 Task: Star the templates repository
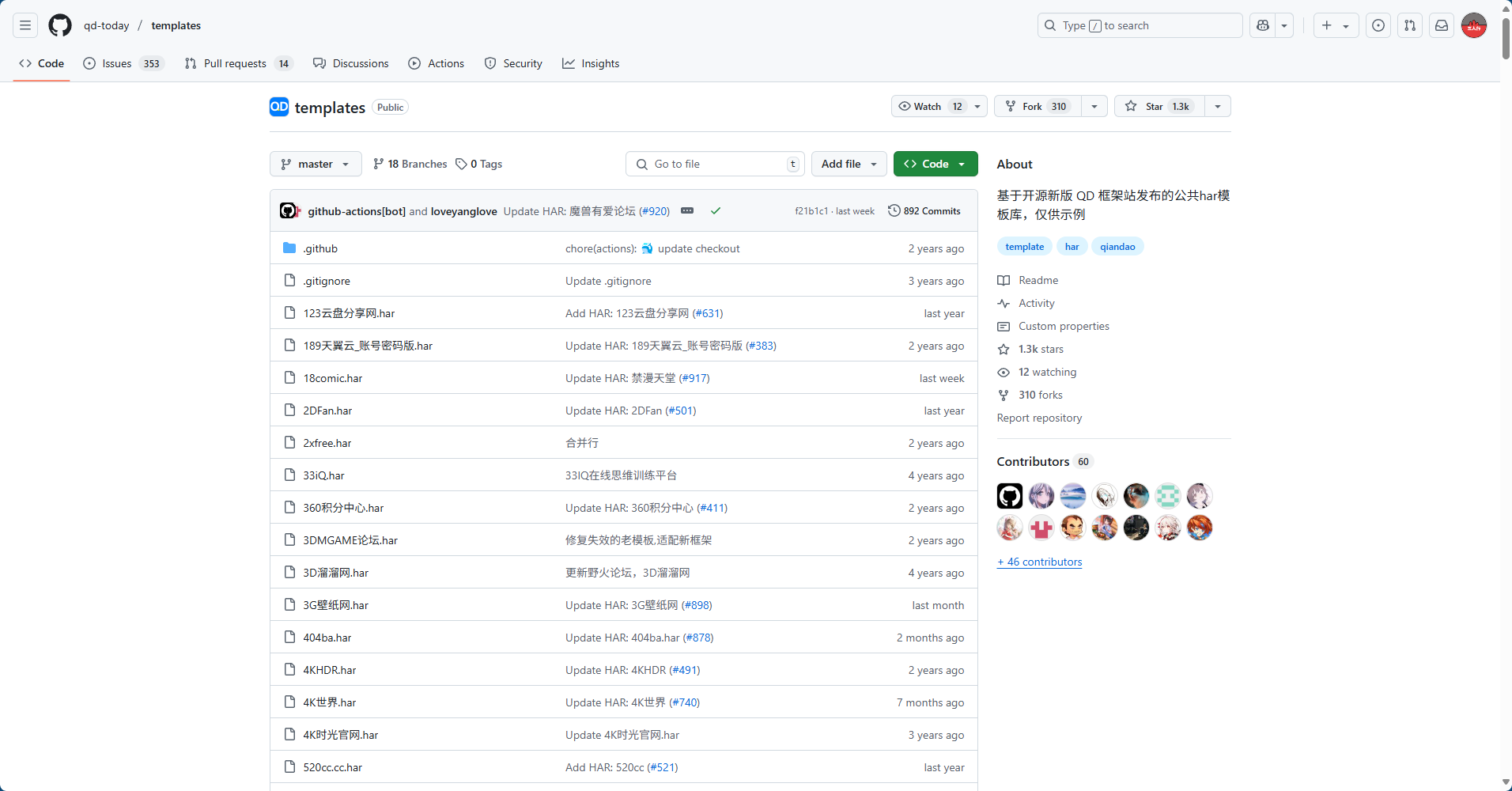point(1159,106)
